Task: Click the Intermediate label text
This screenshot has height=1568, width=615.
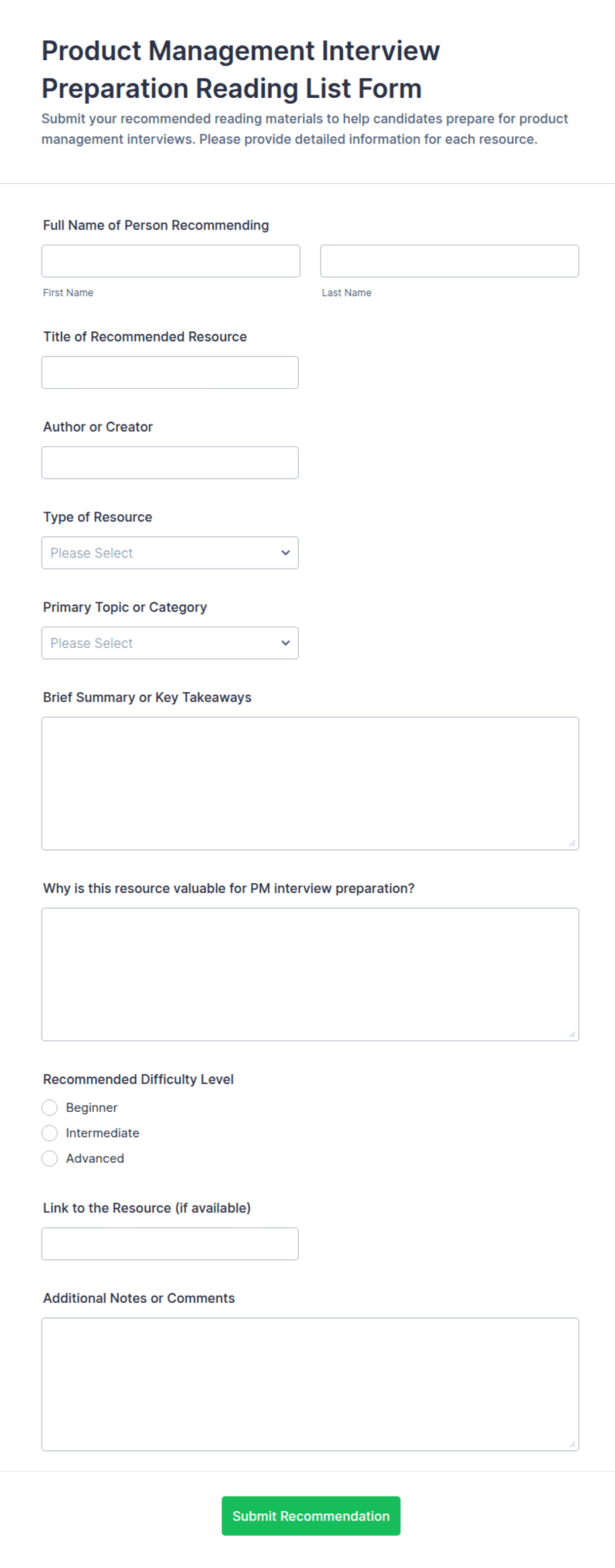Action: pyautogui.click(x=102, y=1133)
